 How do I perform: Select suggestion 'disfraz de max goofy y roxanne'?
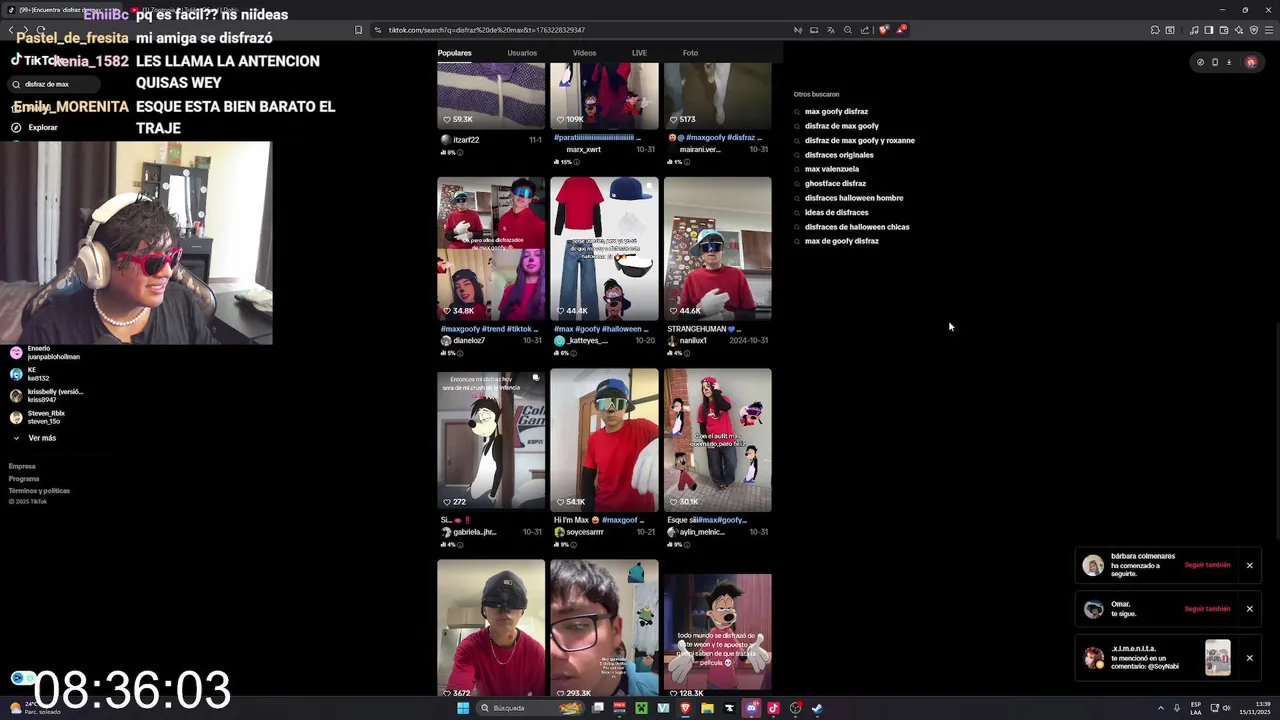pos(859,141)
